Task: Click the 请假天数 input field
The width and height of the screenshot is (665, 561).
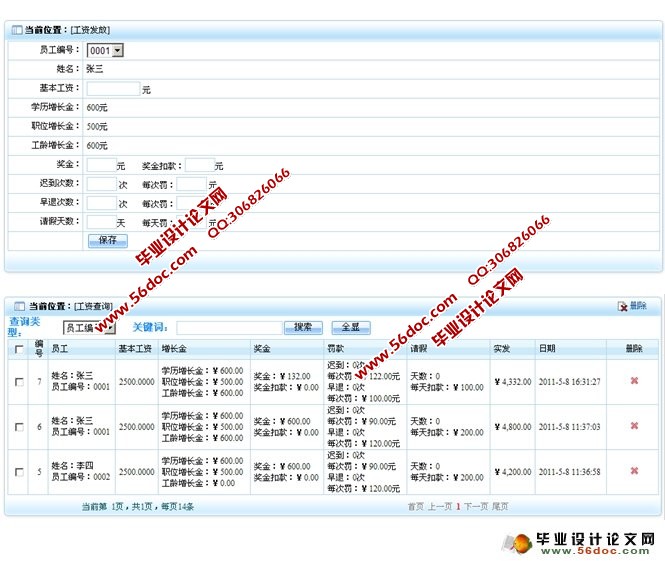Action: (x=102, y=222)
